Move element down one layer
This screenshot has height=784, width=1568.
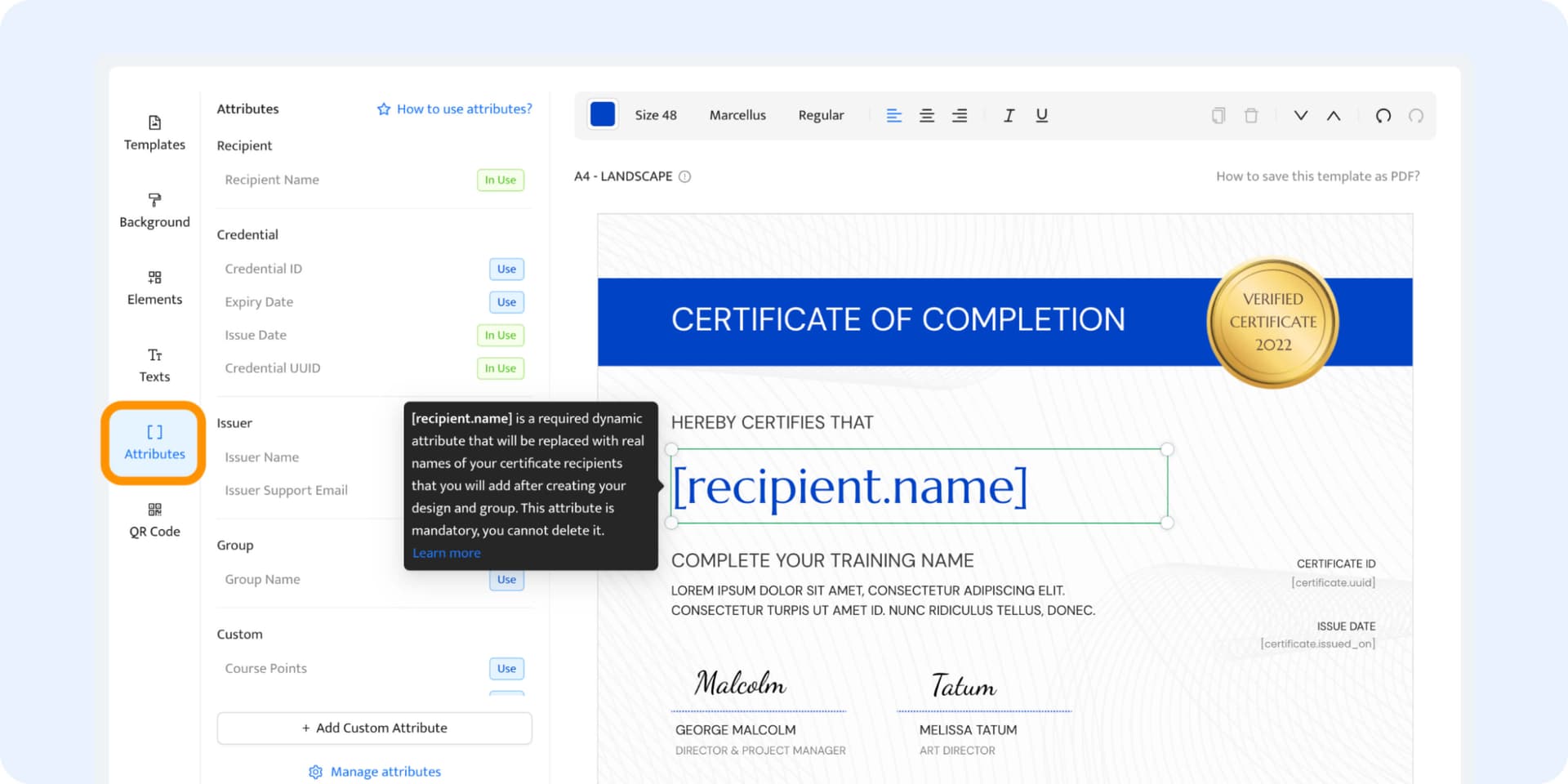pos(1300,116)
